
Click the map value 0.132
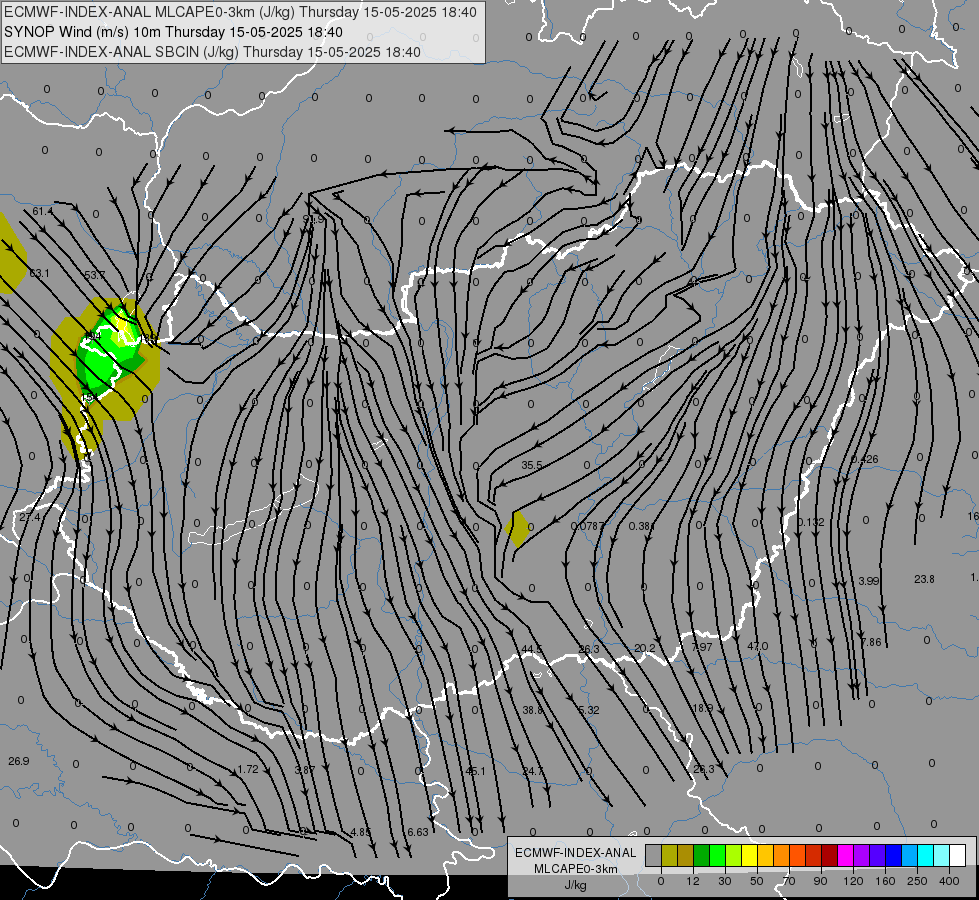tap(811, 522)
